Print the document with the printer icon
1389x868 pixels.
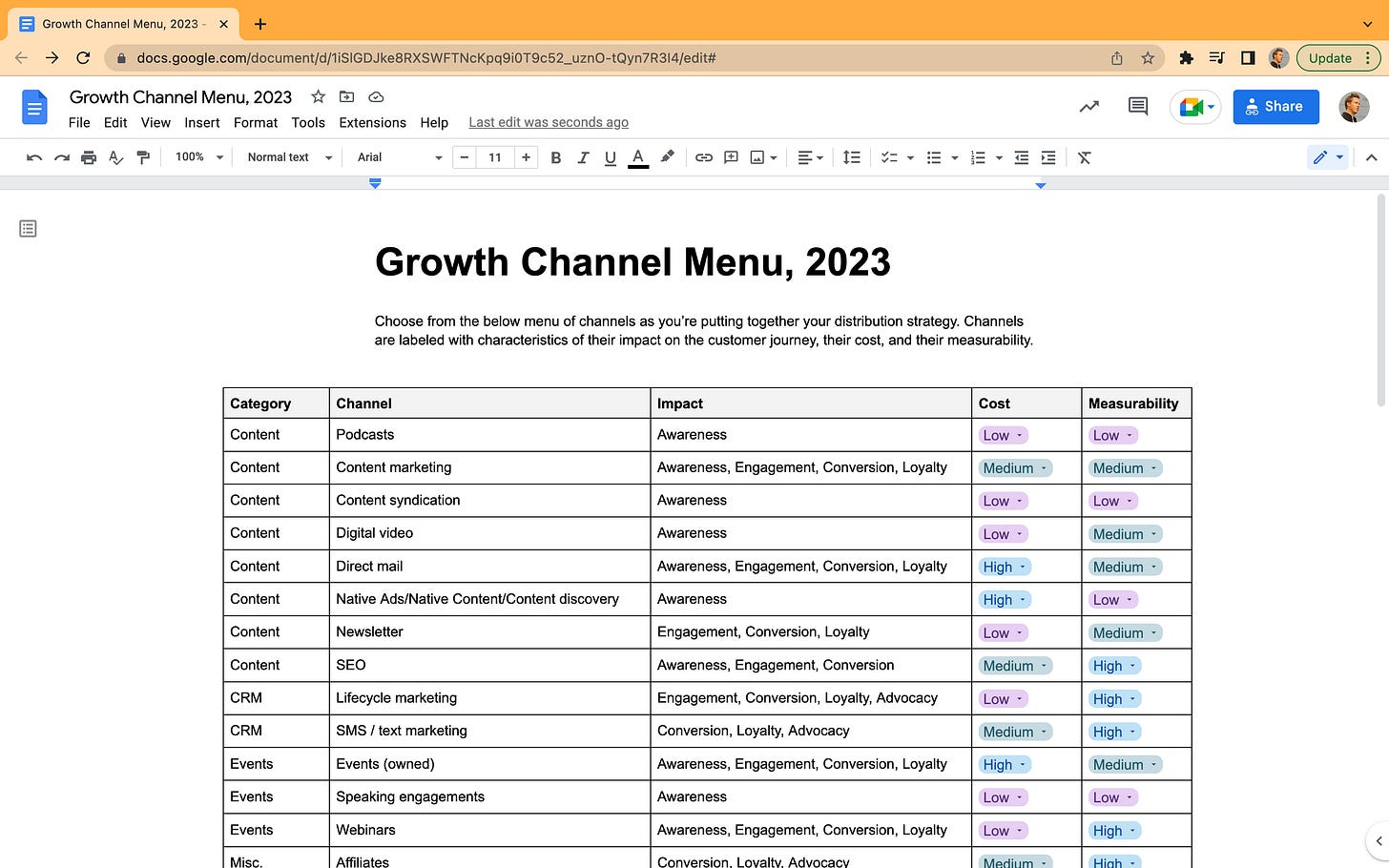coord(89,157)
